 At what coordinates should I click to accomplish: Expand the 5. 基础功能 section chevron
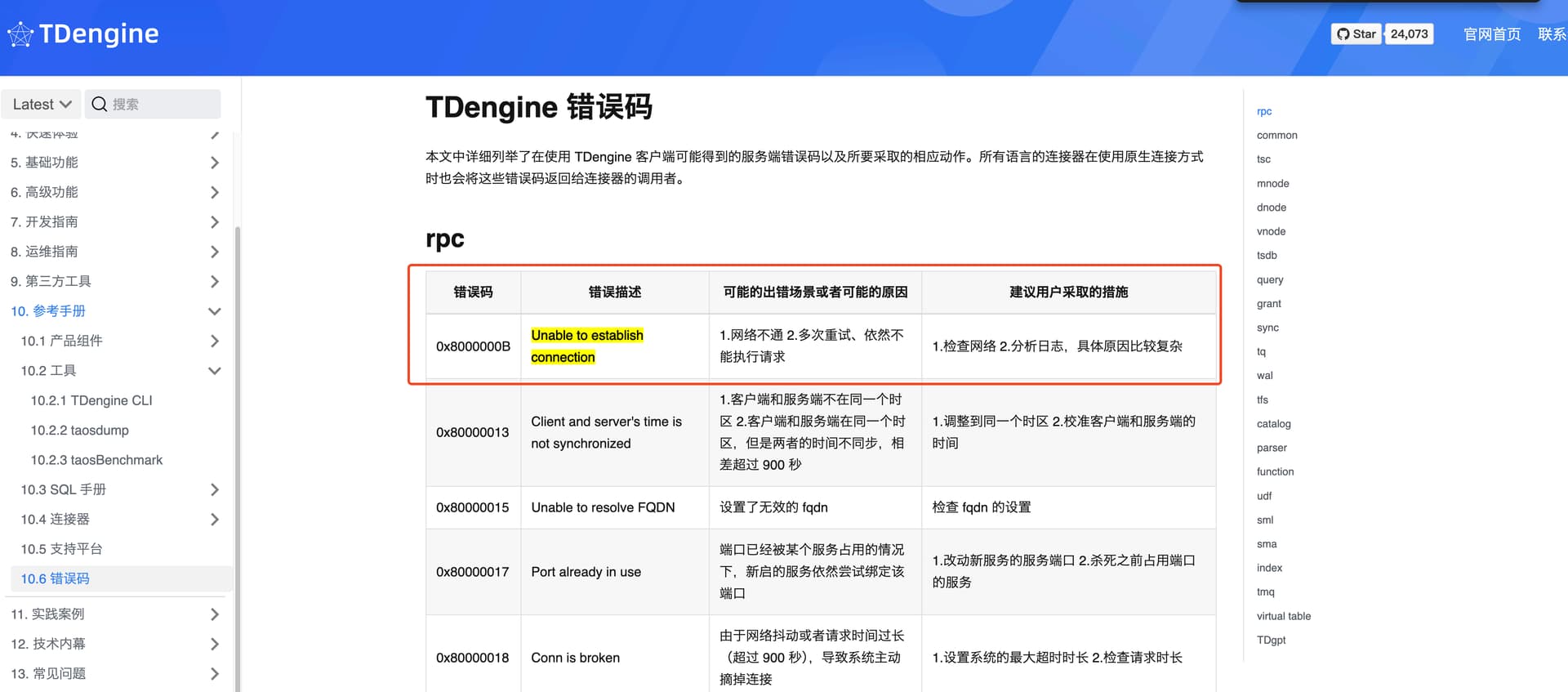point(214,163)
